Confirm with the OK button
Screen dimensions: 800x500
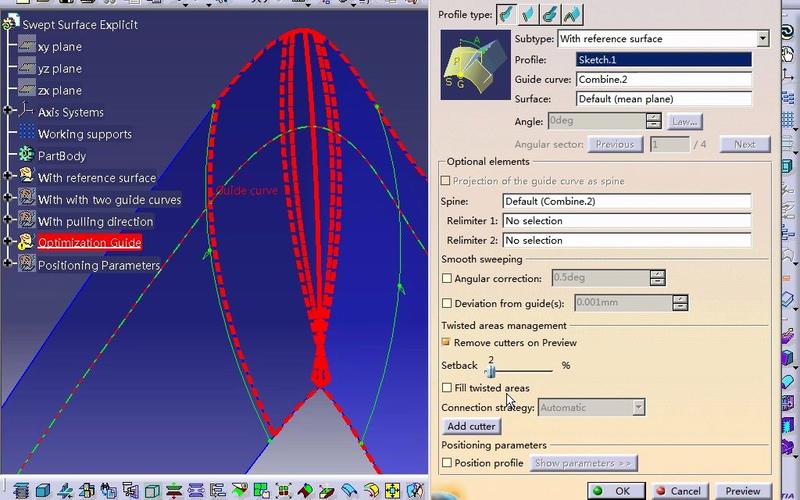click(616, 491)
